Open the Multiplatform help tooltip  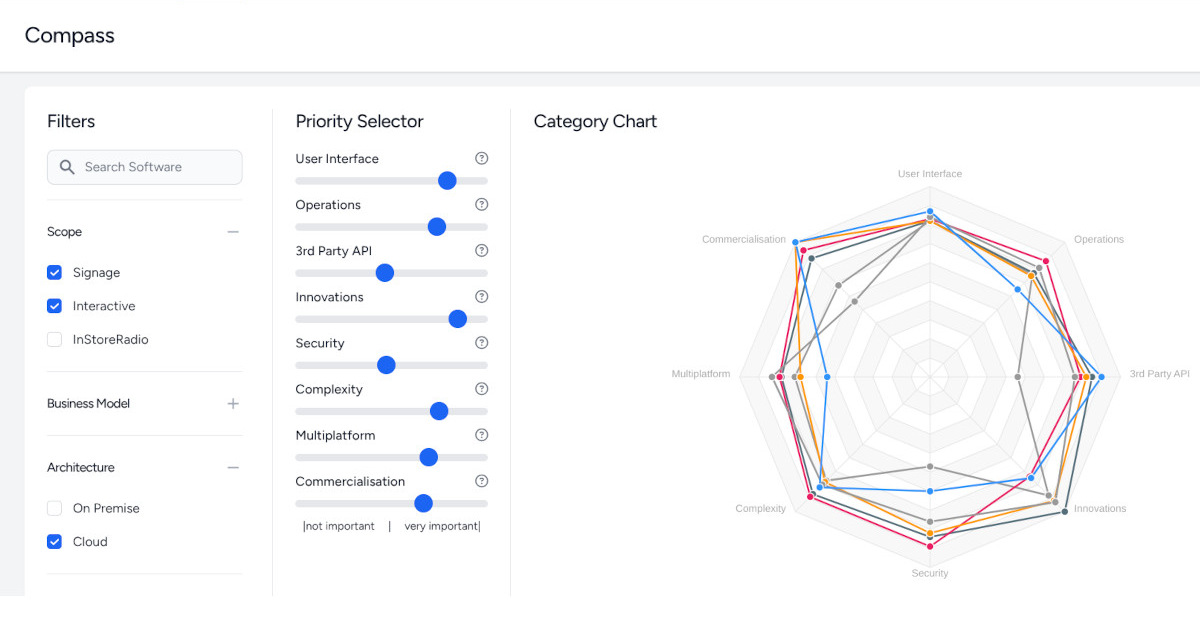[481, 435]
